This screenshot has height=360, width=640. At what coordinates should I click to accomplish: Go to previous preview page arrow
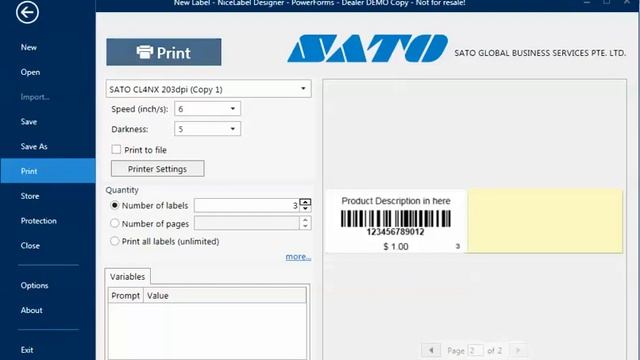tap(431, 350)
